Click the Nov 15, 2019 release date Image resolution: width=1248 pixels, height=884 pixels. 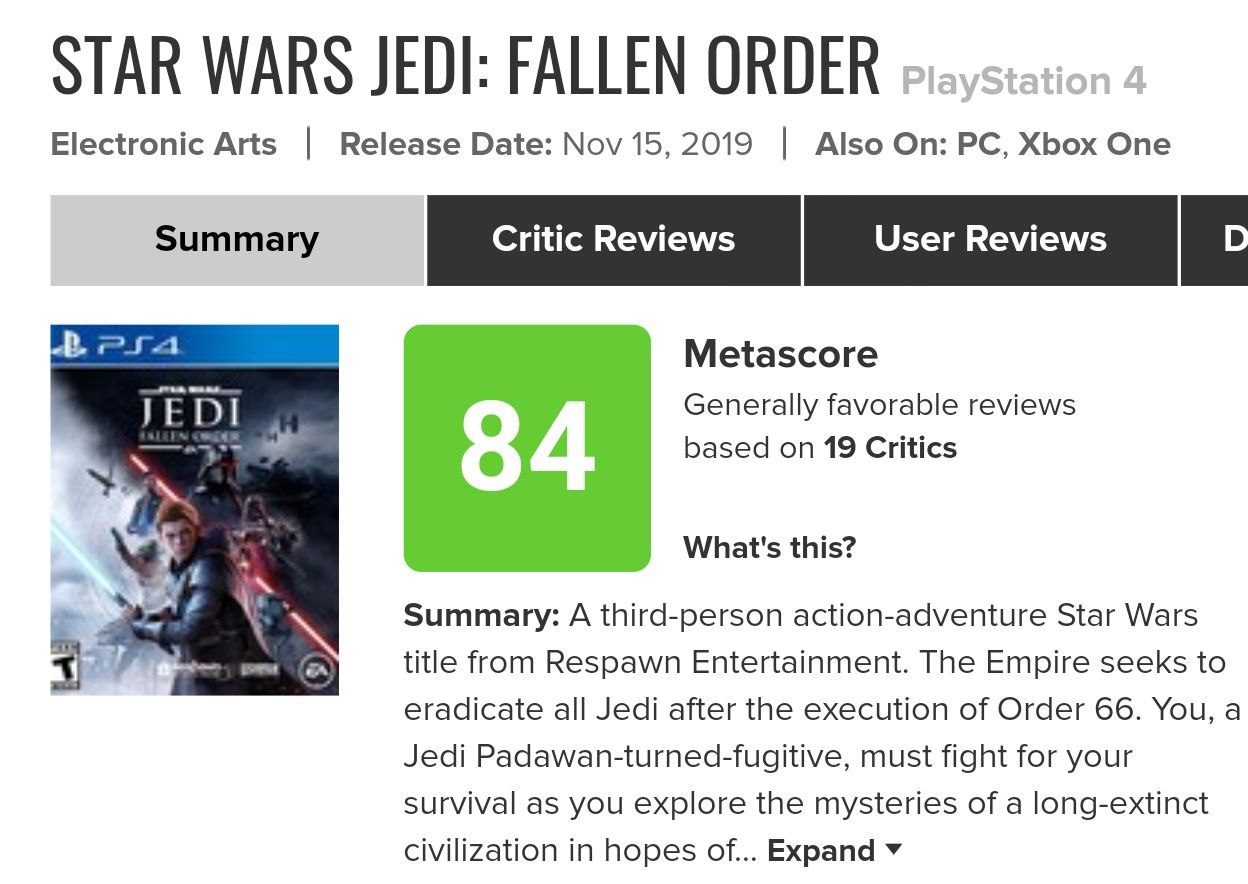[x=657, y=144]
